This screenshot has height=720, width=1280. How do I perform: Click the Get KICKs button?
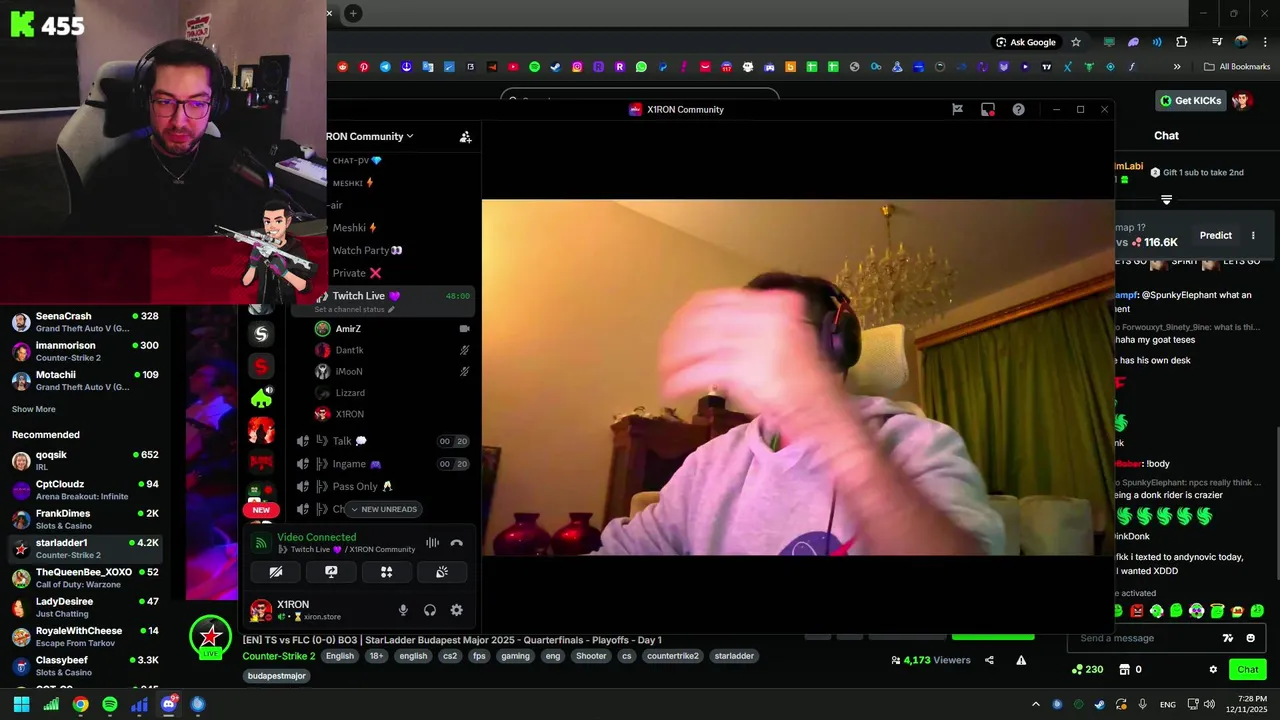[1190, 100]
